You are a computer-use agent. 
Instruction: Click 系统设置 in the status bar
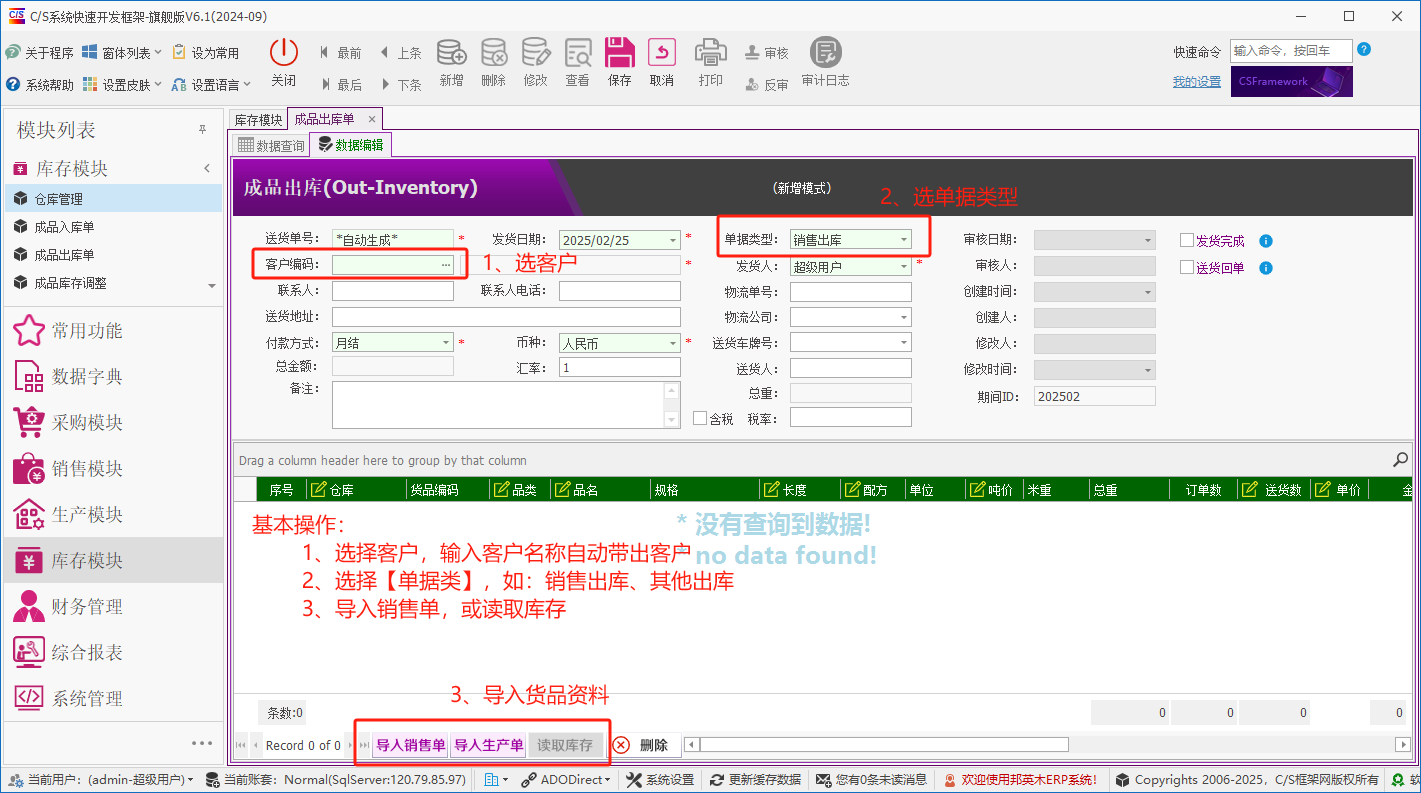[660, 780]
